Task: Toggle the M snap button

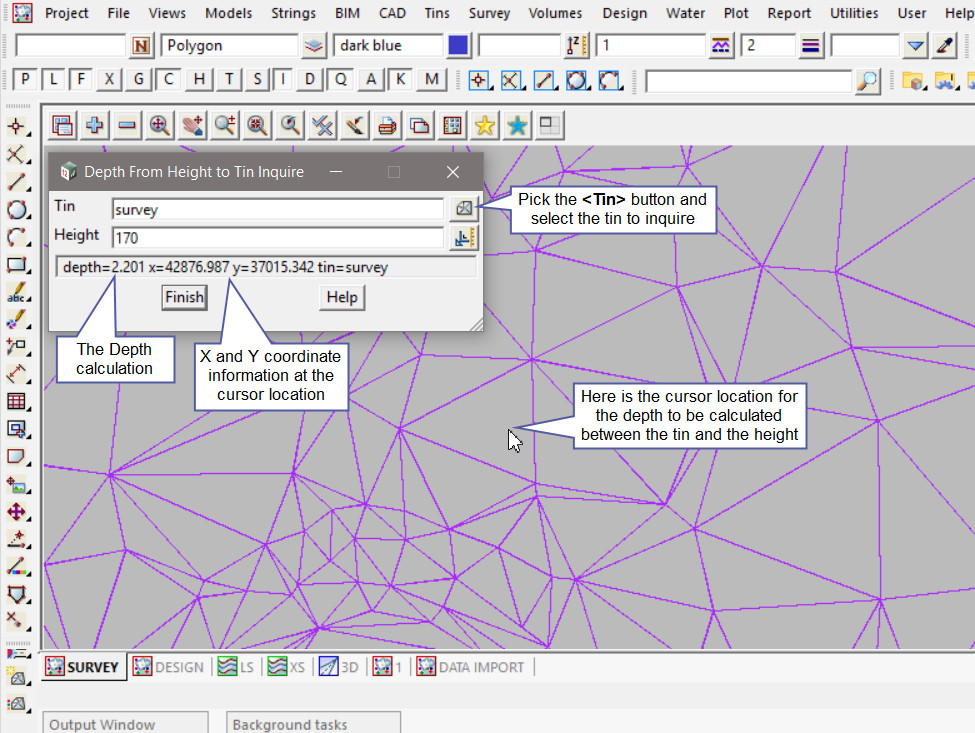Action: [x=431, y=80]
